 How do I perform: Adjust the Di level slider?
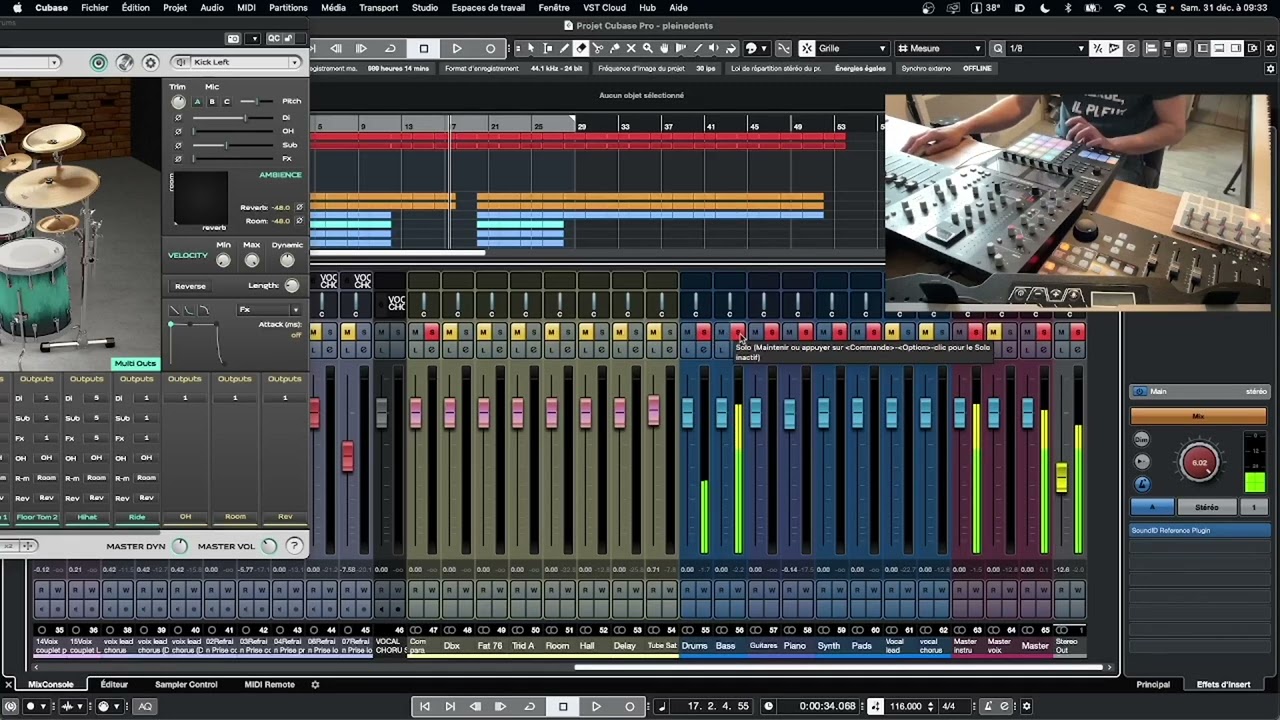tap(233, 118)
